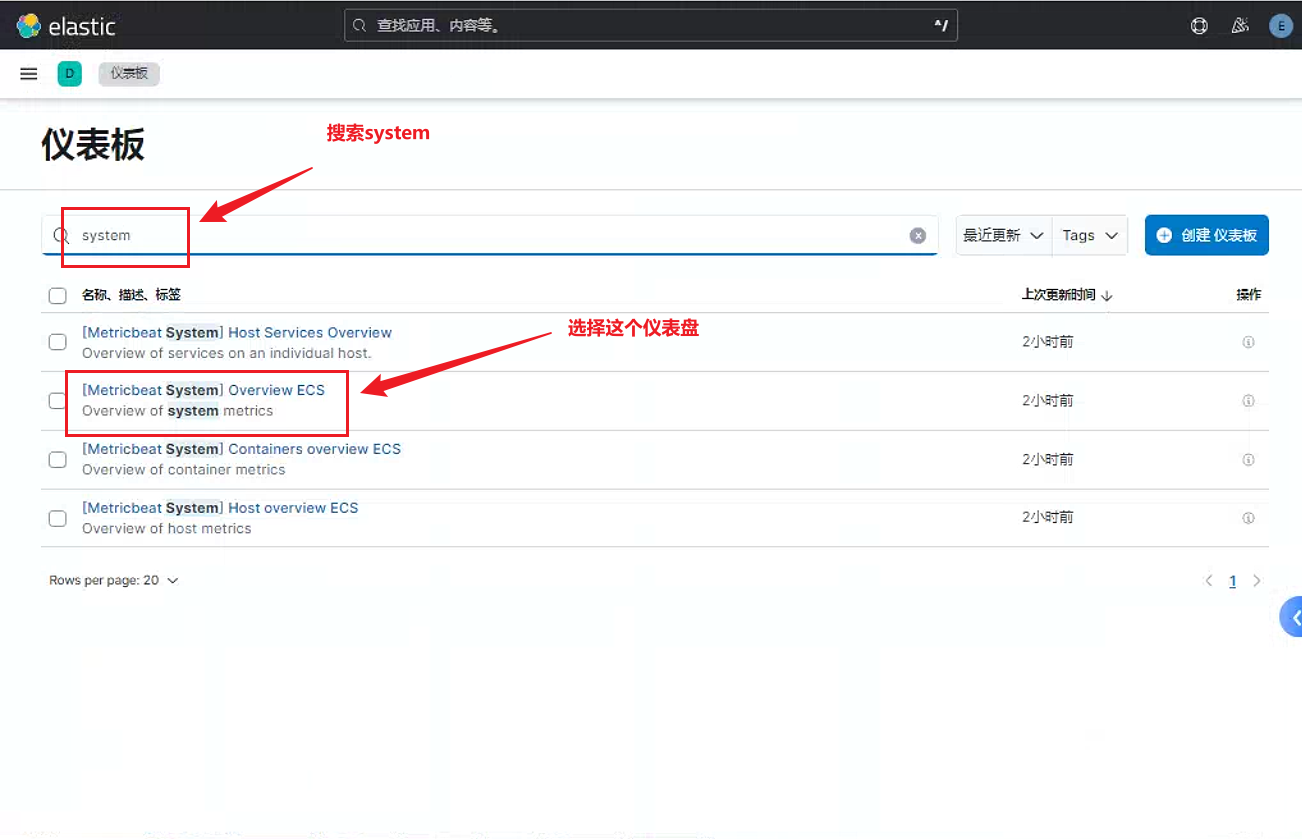The image size is (1302, 839).
Task: Go to next page arrow
Action: coord(1257,580)
